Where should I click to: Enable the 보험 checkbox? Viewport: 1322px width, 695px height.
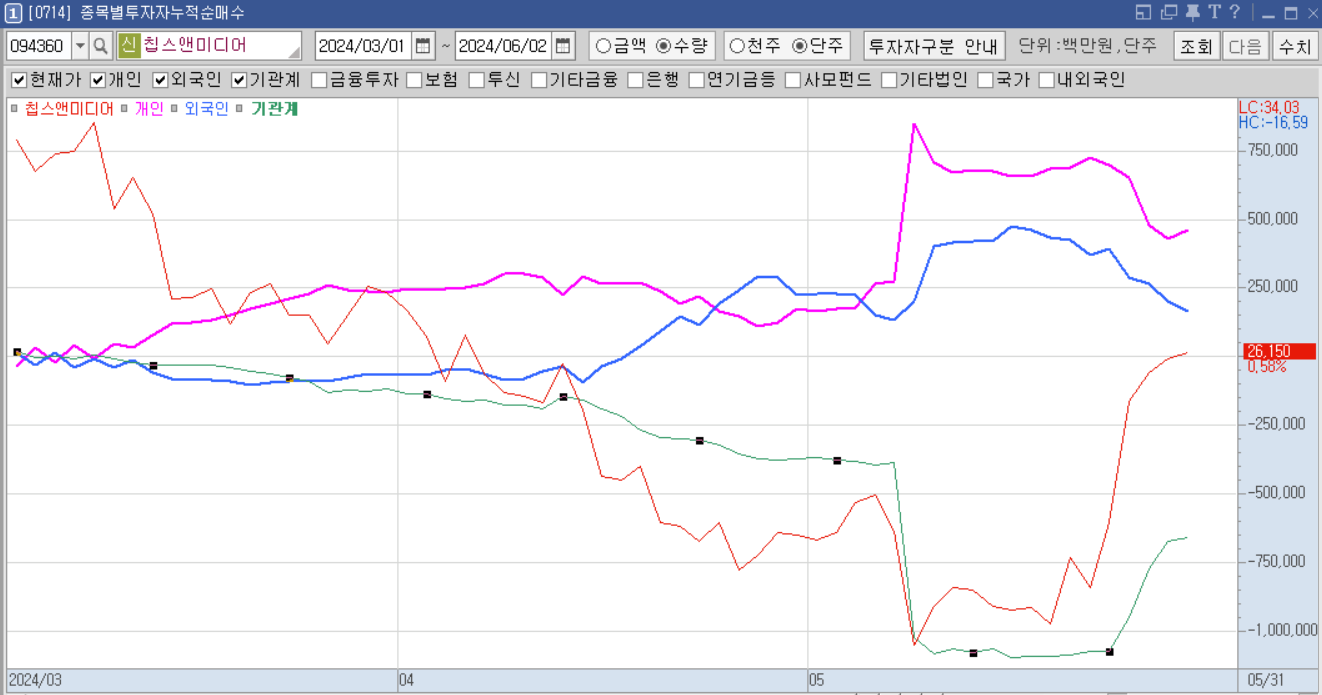414,80
